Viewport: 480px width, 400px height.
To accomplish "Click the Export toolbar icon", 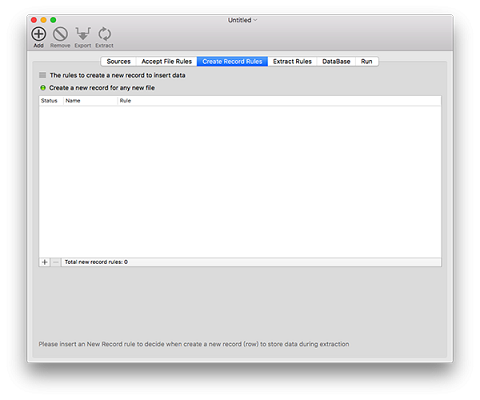I will click(83, 34).
